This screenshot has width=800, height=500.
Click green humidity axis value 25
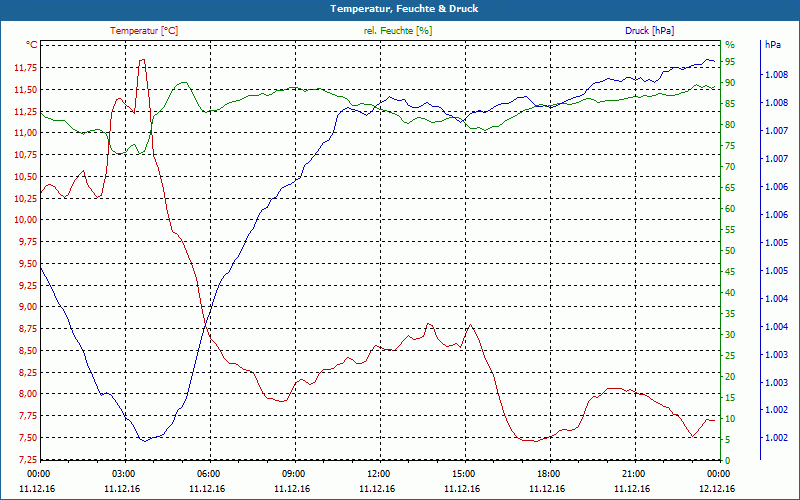(x=730, y=356)
